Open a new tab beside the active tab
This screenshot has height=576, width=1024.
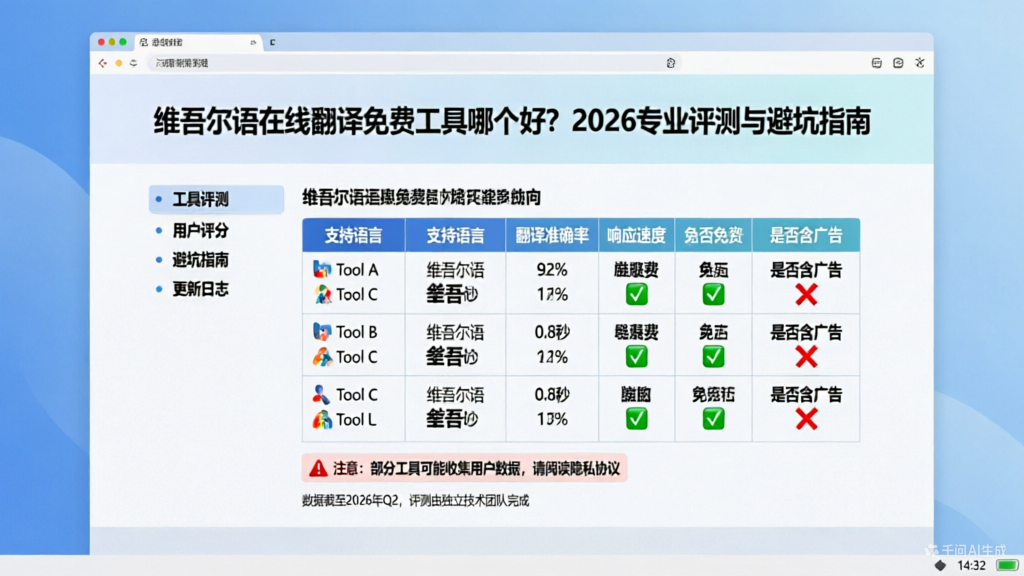272,42
